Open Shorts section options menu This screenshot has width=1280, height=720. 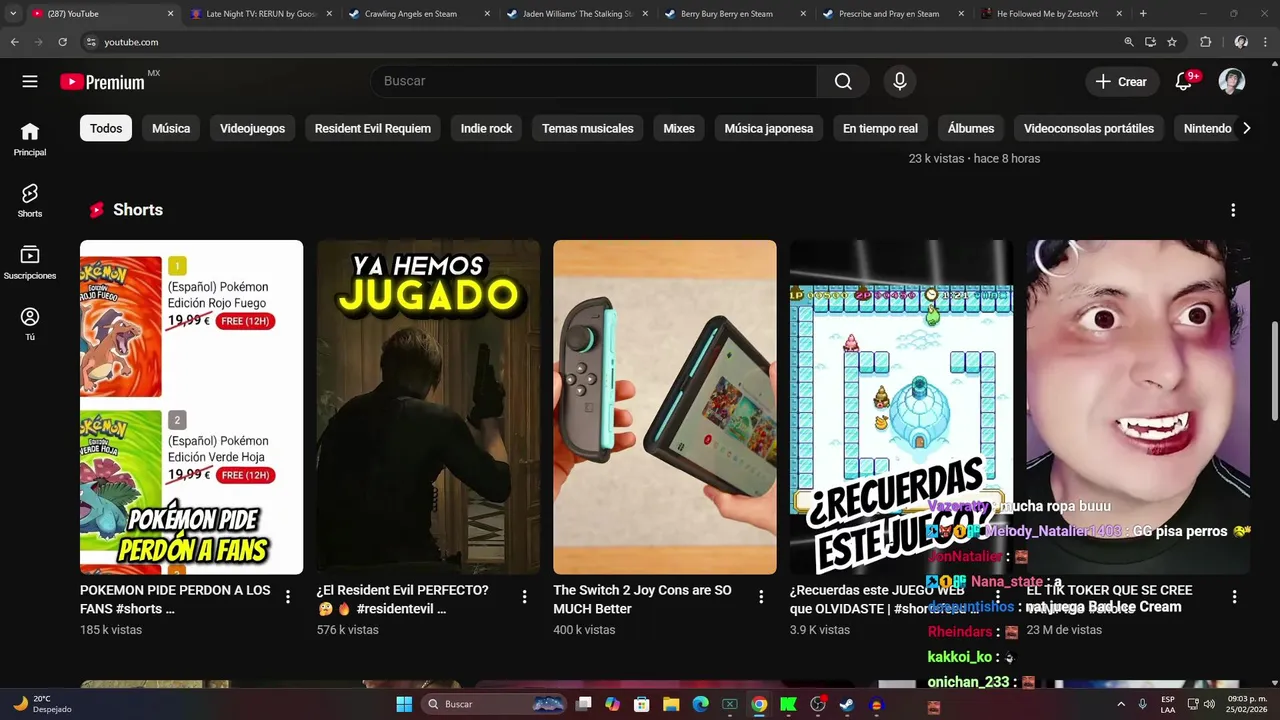click(x=1233, y=210)
